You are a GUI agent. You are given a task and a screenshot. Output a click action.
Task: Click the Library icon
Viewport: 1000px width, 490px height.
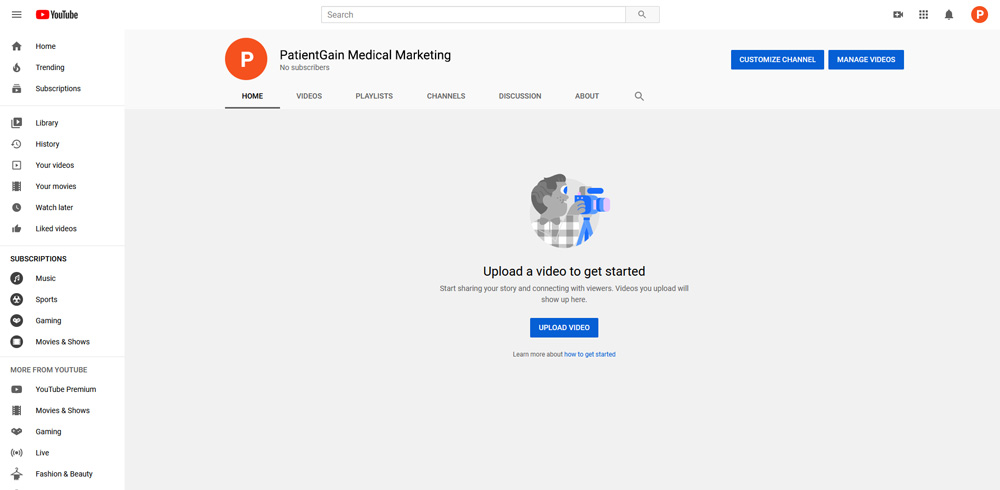click(x=17, y=123)
